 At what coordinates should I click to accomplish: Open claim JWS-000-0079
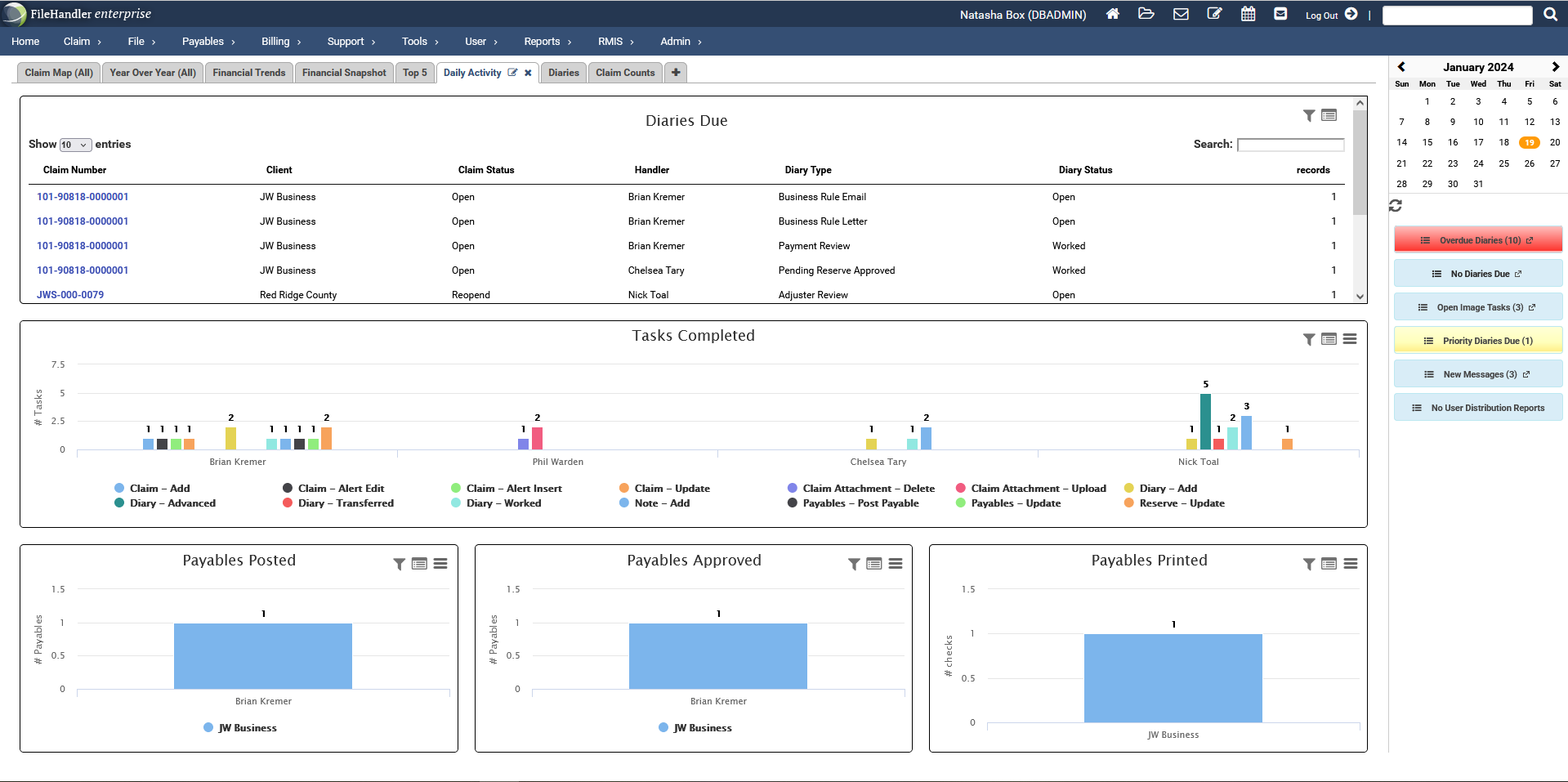[70, 295]
